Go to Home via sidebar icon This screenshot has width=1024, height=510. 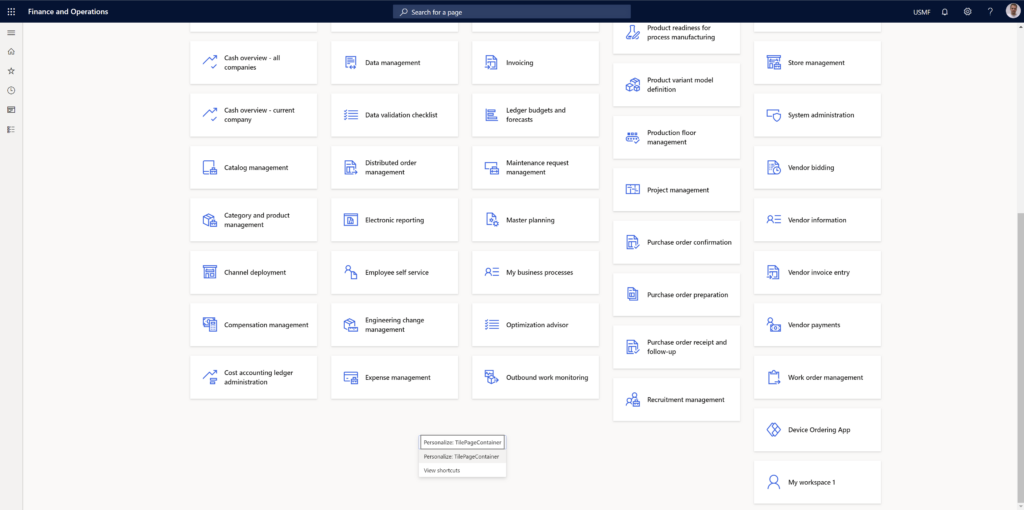pos(11,52)
